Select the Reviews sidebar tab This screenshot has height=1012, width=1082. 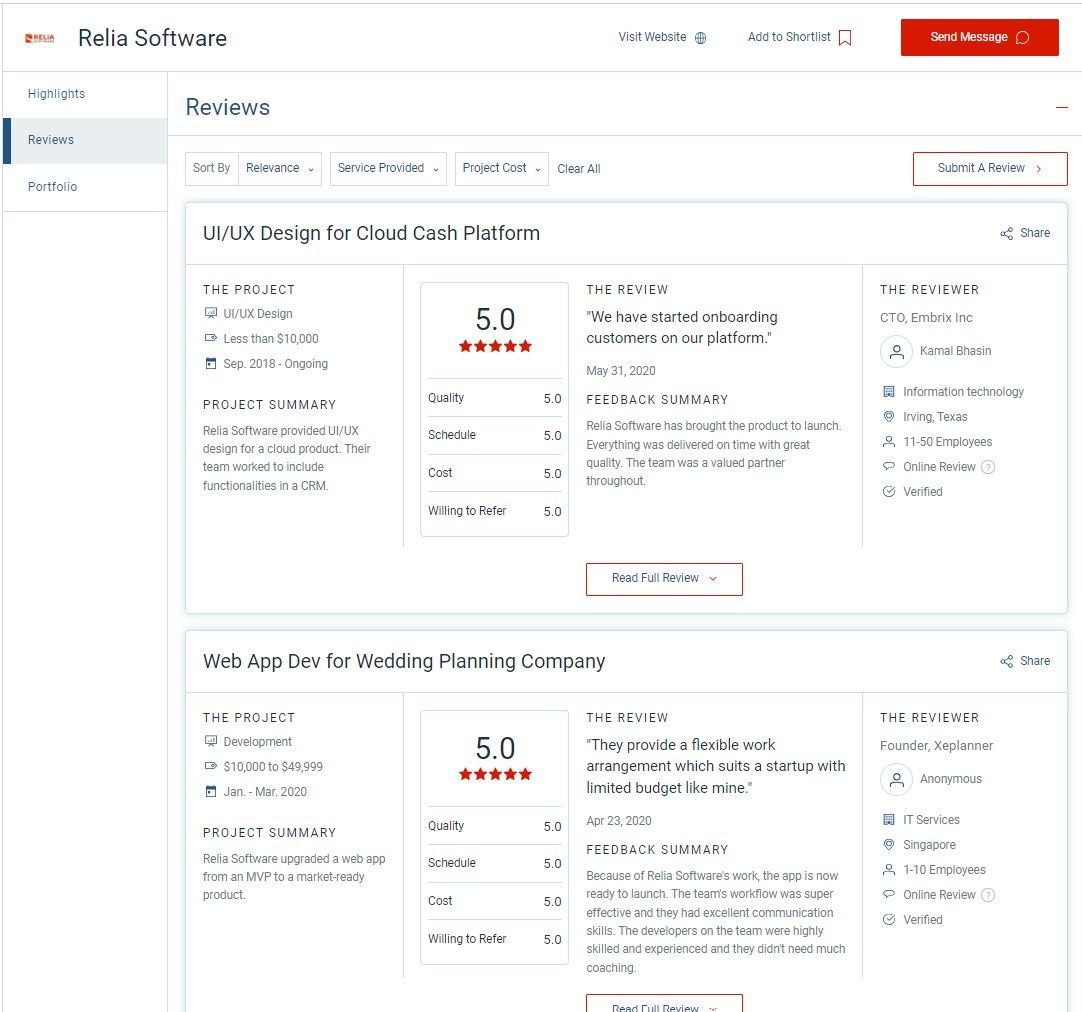(x=85, y=141)
